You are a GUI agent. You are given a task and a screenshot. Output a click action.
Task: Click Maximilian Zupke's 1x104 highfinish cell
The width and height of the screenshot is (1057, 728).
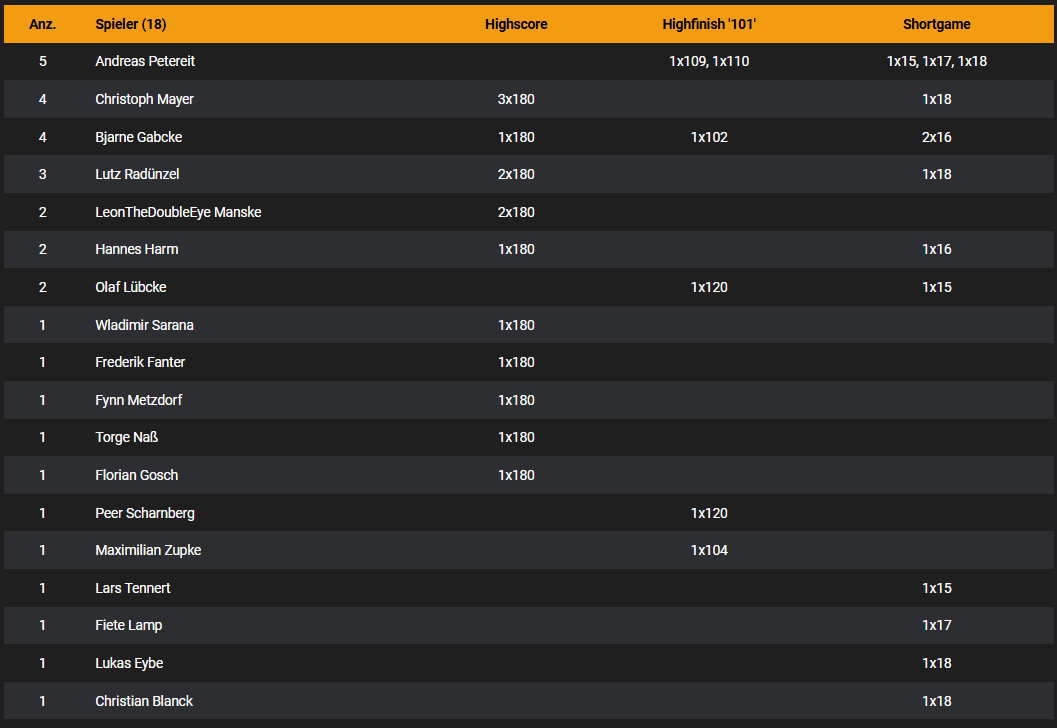coord(708,550)
